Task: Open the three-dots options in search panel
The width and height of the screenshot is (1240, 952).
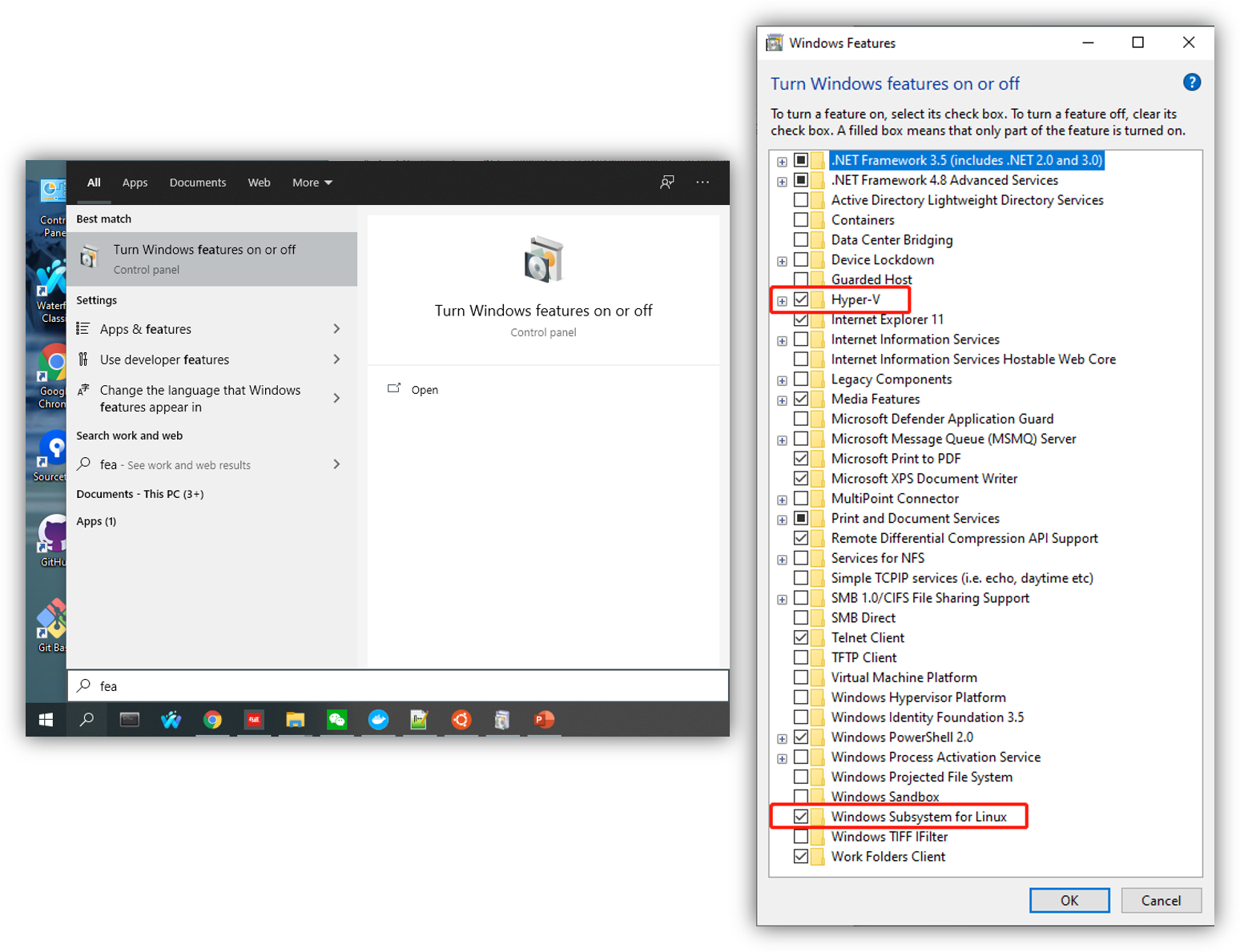Action: click(703, 183)
